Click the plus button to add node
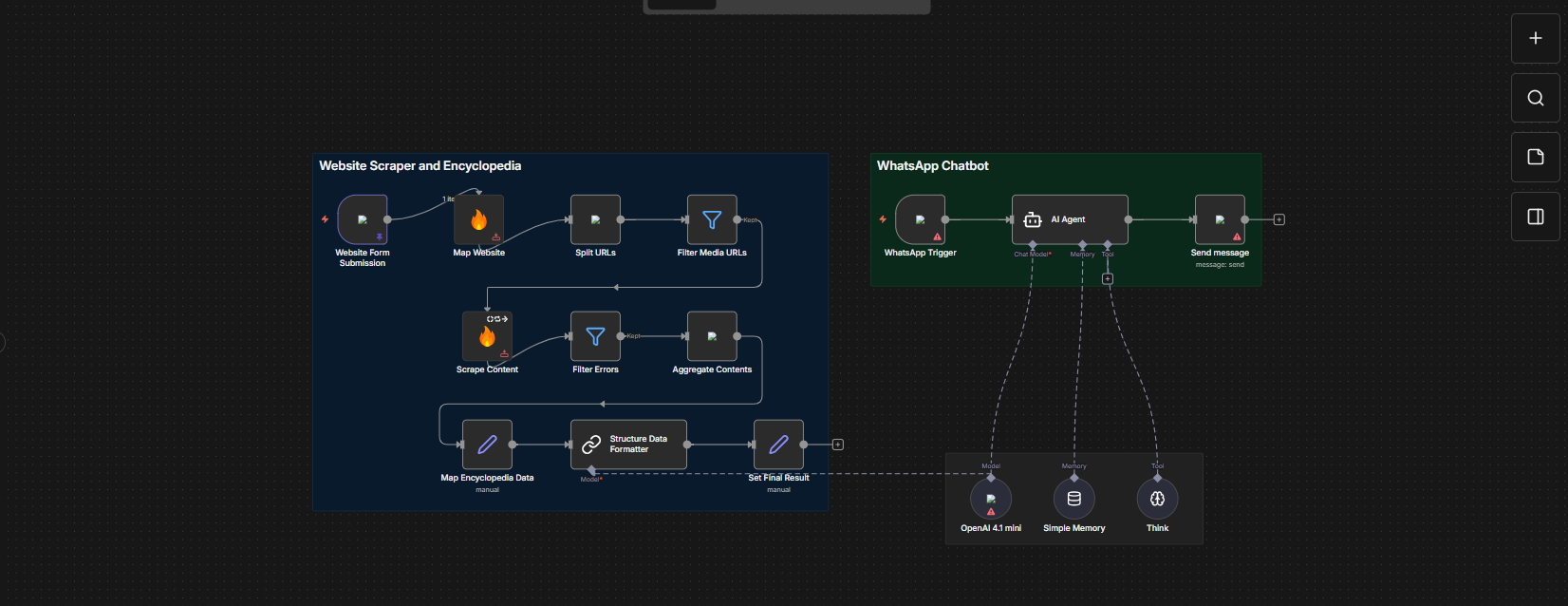The height and width of the screenshot is (606, 1568). (1535, 39)
